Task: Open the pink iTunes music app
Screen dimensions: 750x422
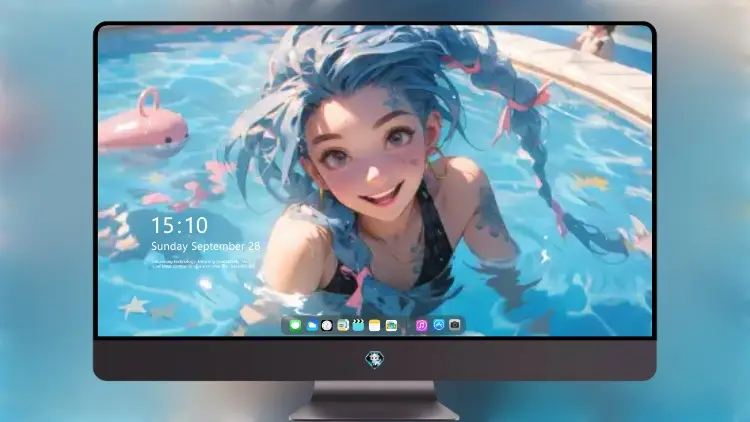Action: (421, 325)
